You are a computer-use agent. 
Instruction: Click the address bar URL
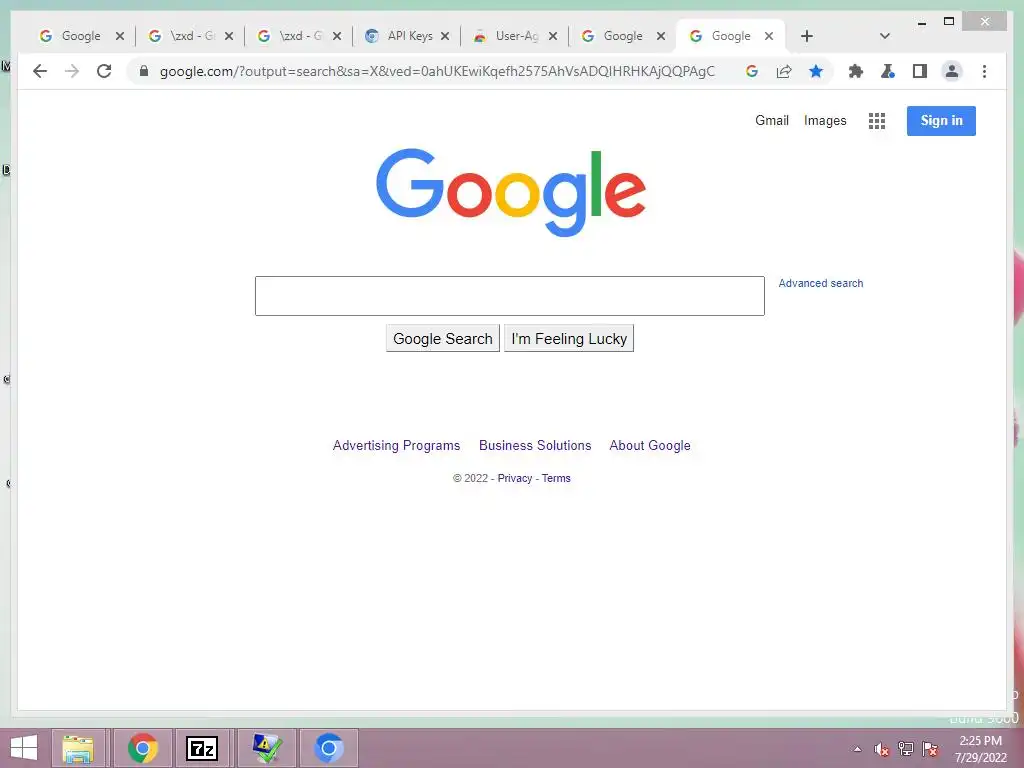coord(437,71)
